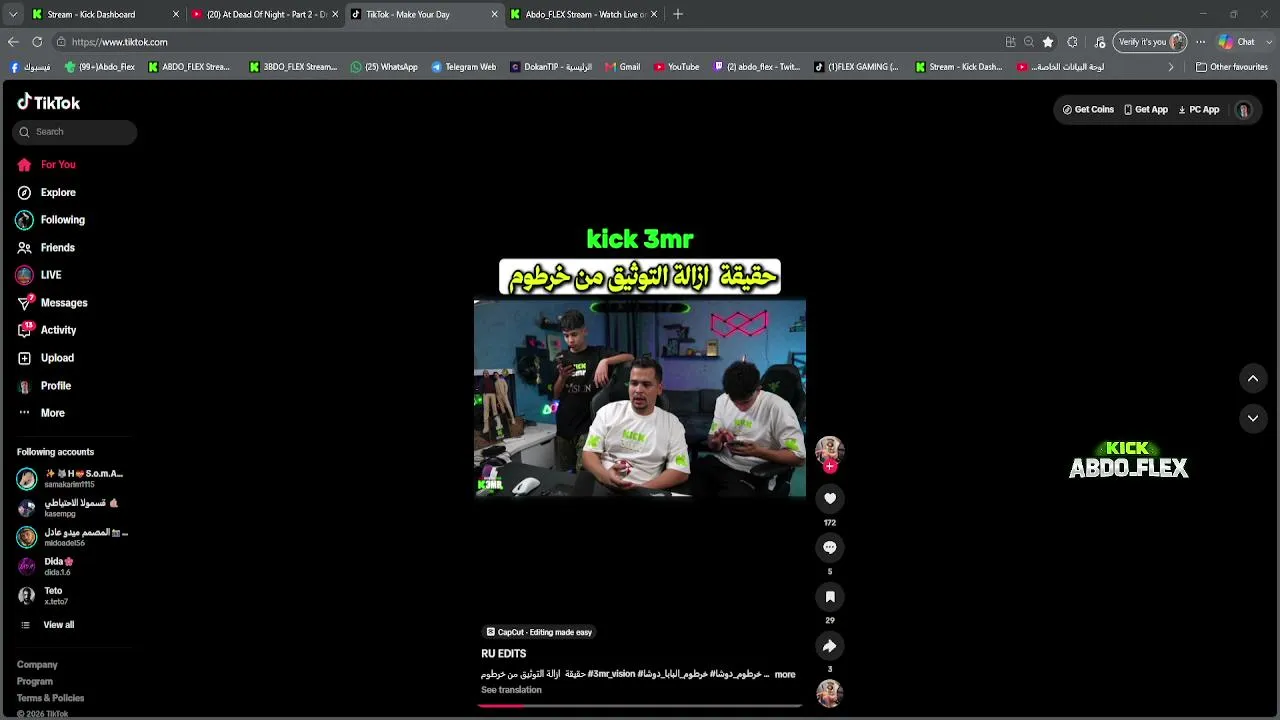Image resolution: width=1280 pixels, height=720 pixels.
Task: Click into the TikTok search box
Action: tap(75, 132)
